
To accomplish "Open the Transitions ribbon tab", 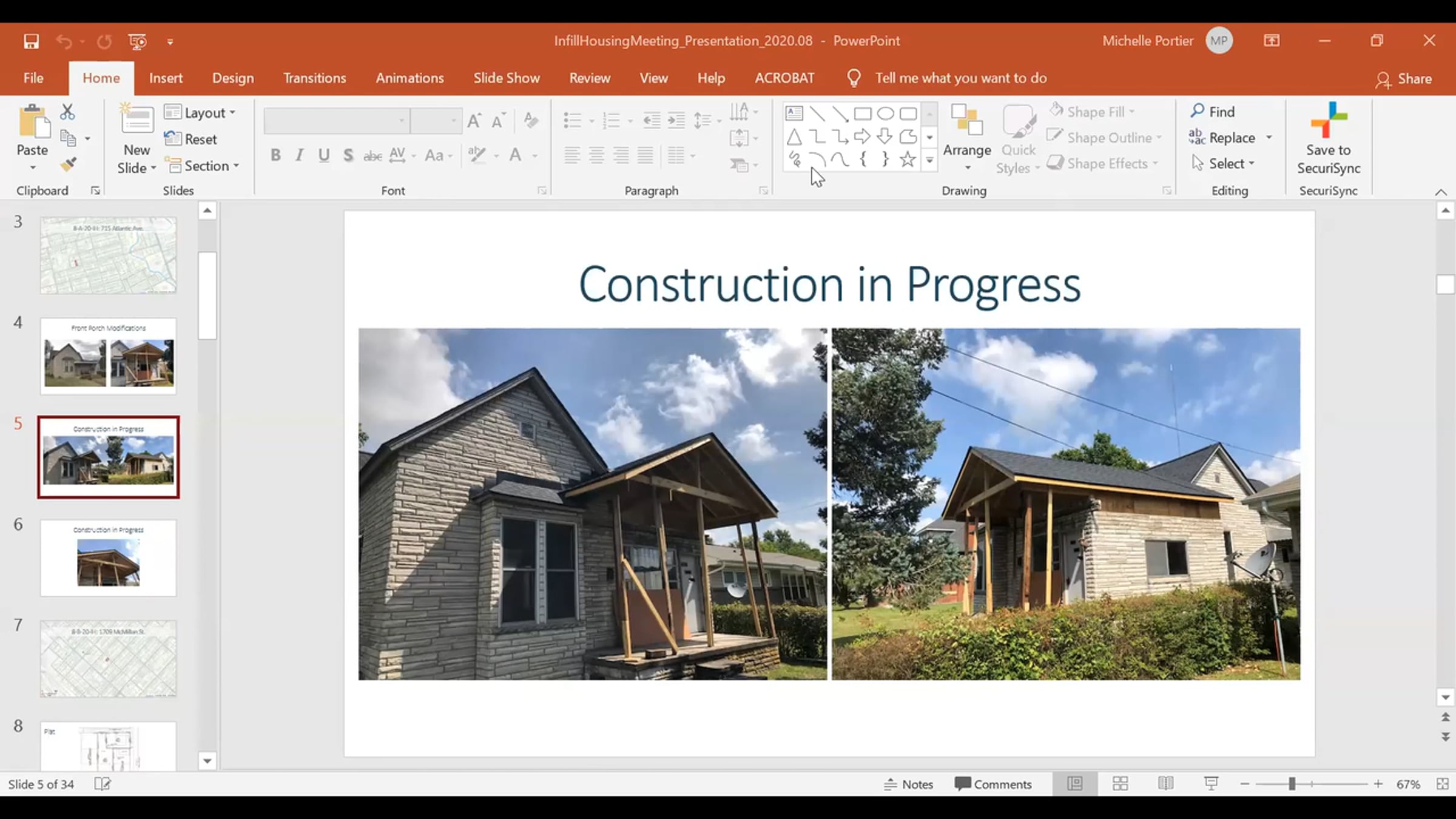I will click(314, 78).
